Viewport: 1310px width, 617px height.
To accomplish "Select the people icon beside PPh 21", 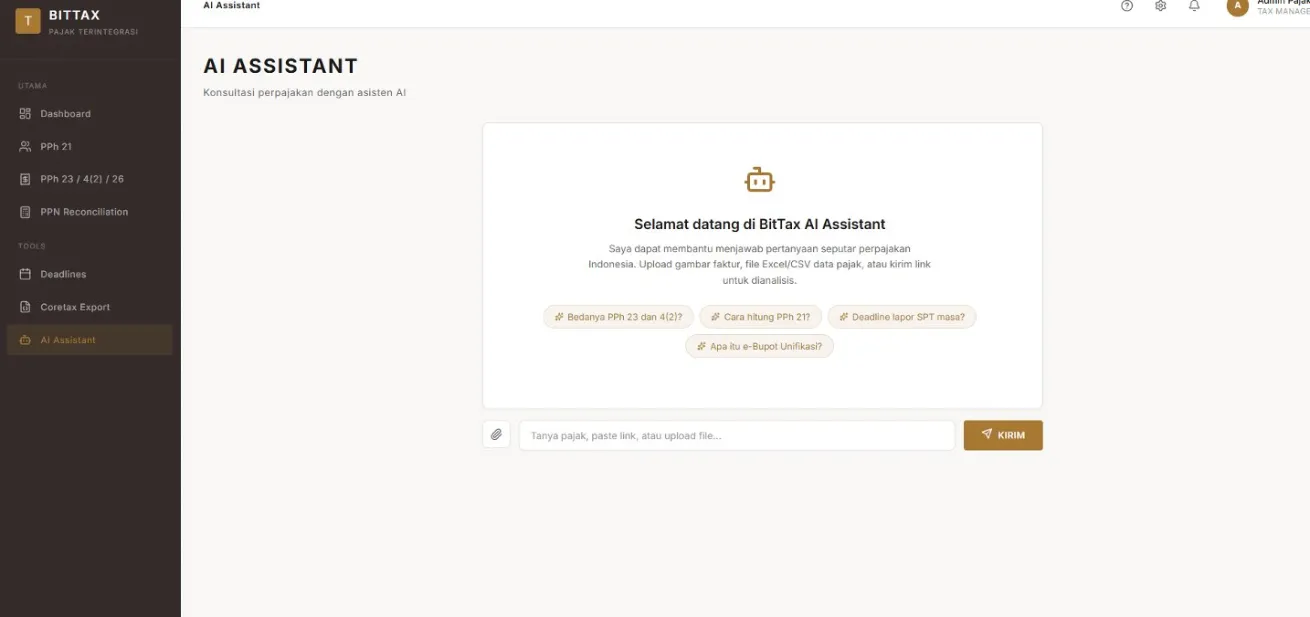I will tap(25, 147).
